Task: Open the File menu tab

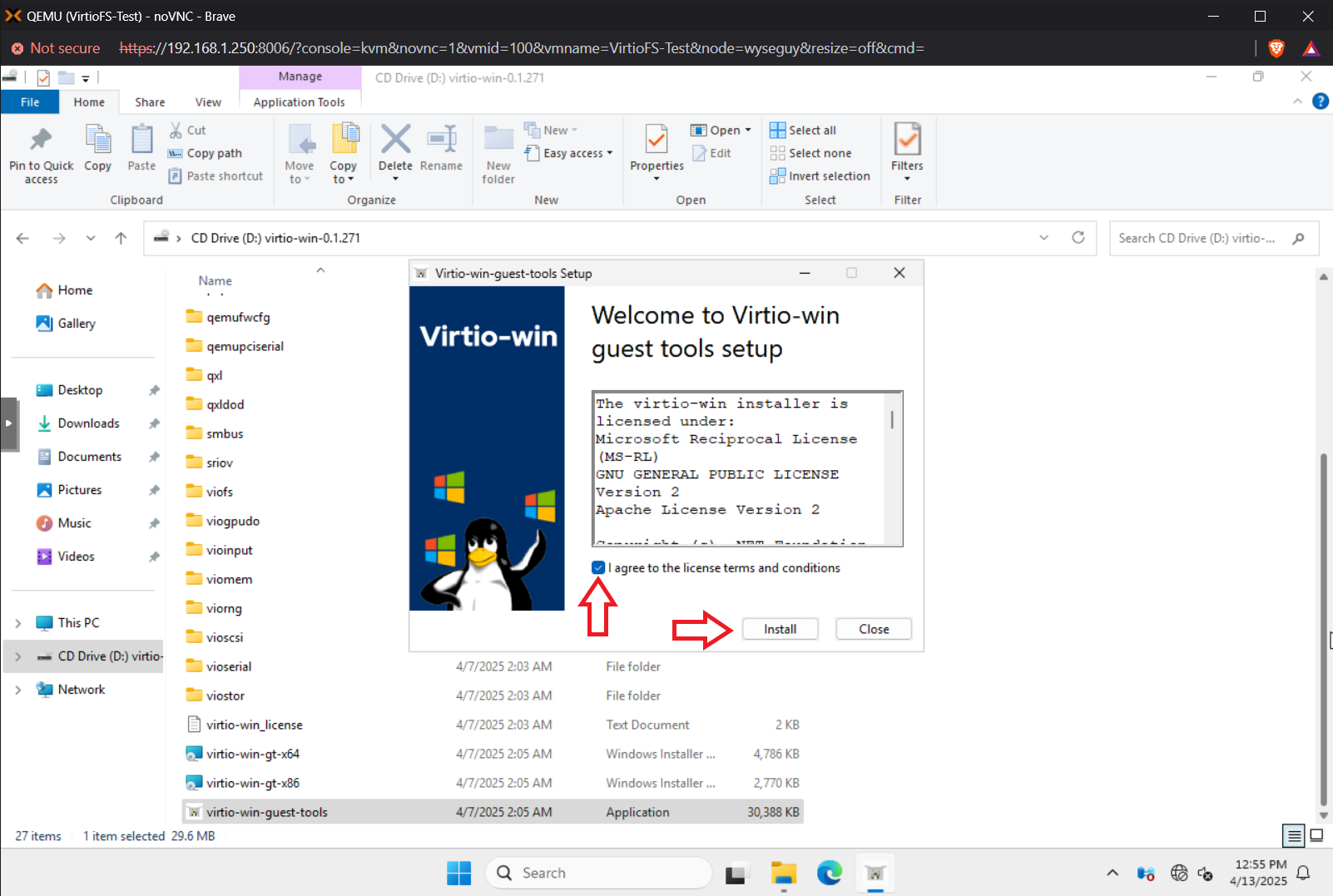Action: tap(30, 101)
